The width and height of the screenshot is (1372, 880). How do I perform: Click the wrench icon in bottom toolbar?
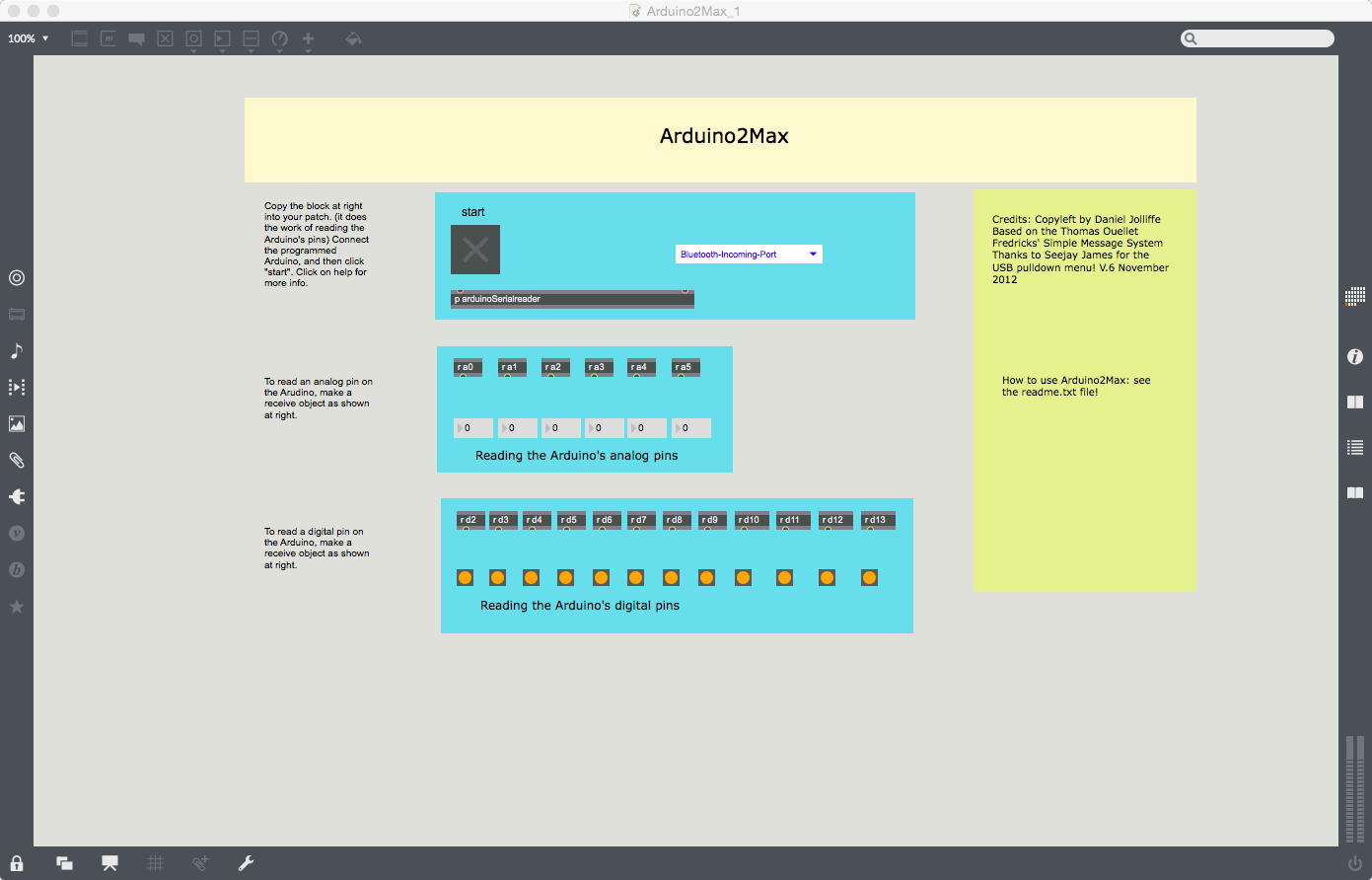246,863
